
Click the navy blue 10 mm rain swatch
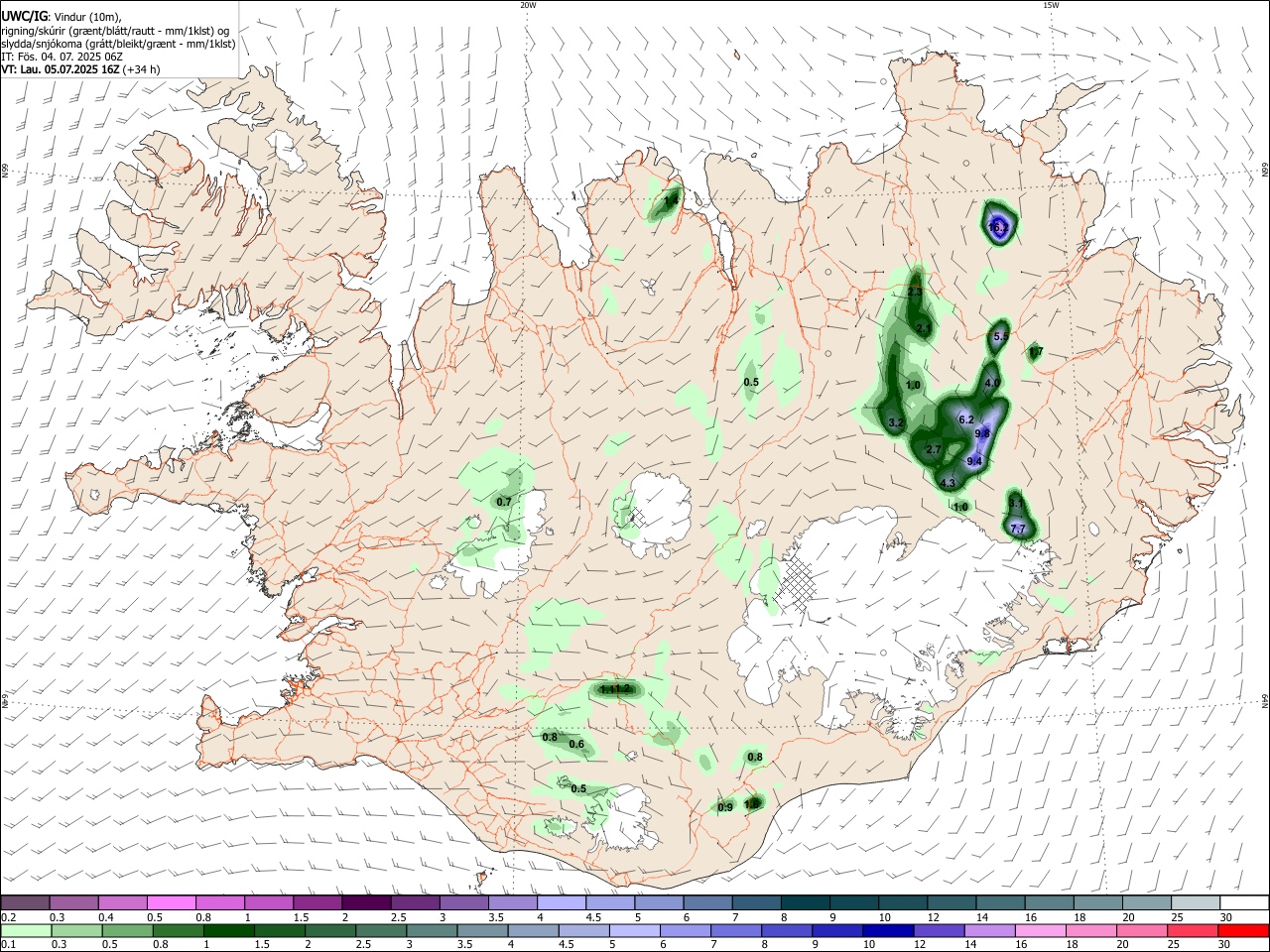click(x=888, y=931)
